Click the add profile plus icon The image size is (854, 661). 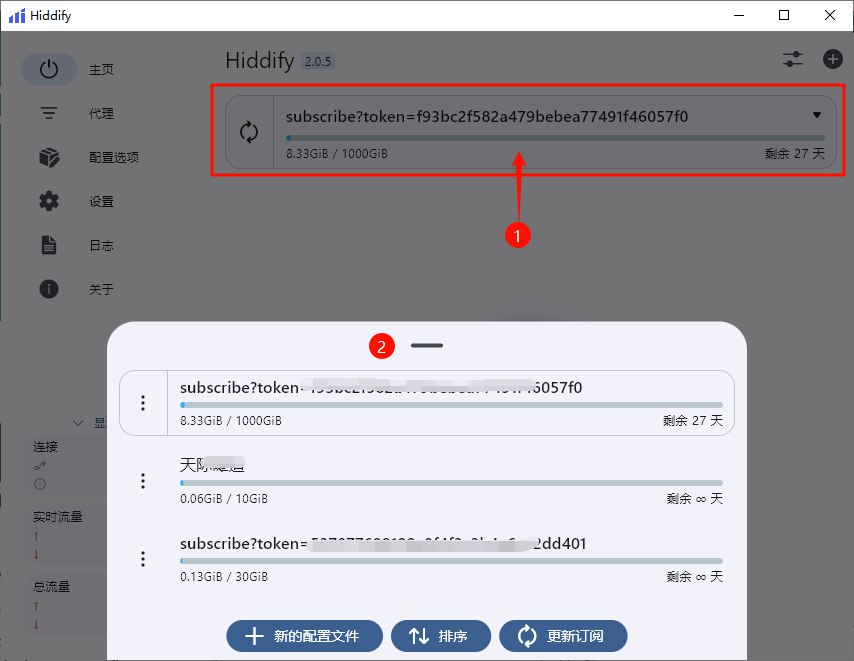point(832,60)
